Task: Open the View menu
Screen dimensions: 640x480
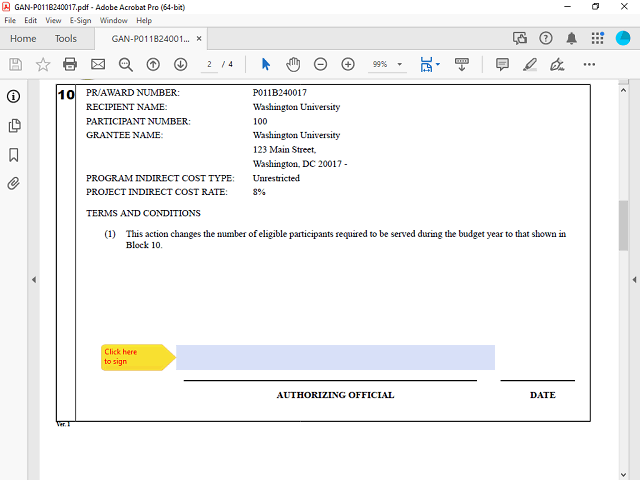Action: pos(53,20)
